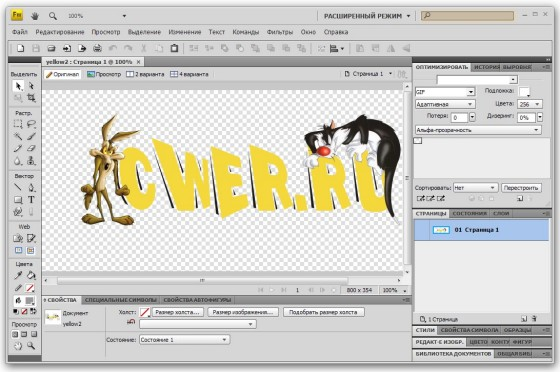Switch to the СЛОИ panel tab
560x372 pixels.
[x=501, y=213]
